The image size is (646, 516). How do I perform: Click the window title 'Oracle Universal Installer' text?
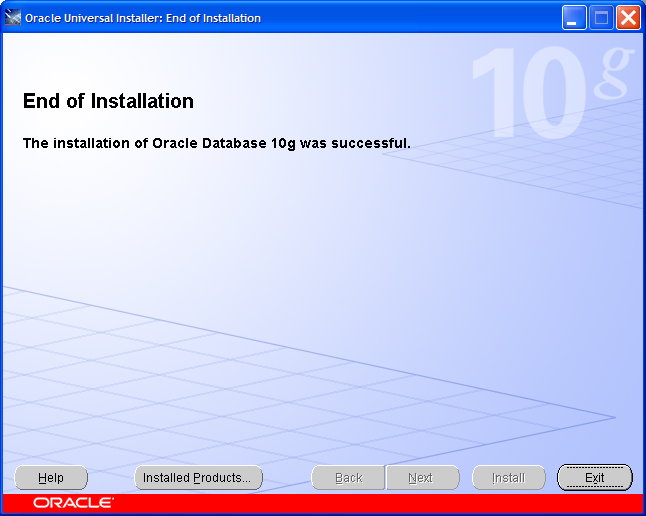(x=143, y=18)
